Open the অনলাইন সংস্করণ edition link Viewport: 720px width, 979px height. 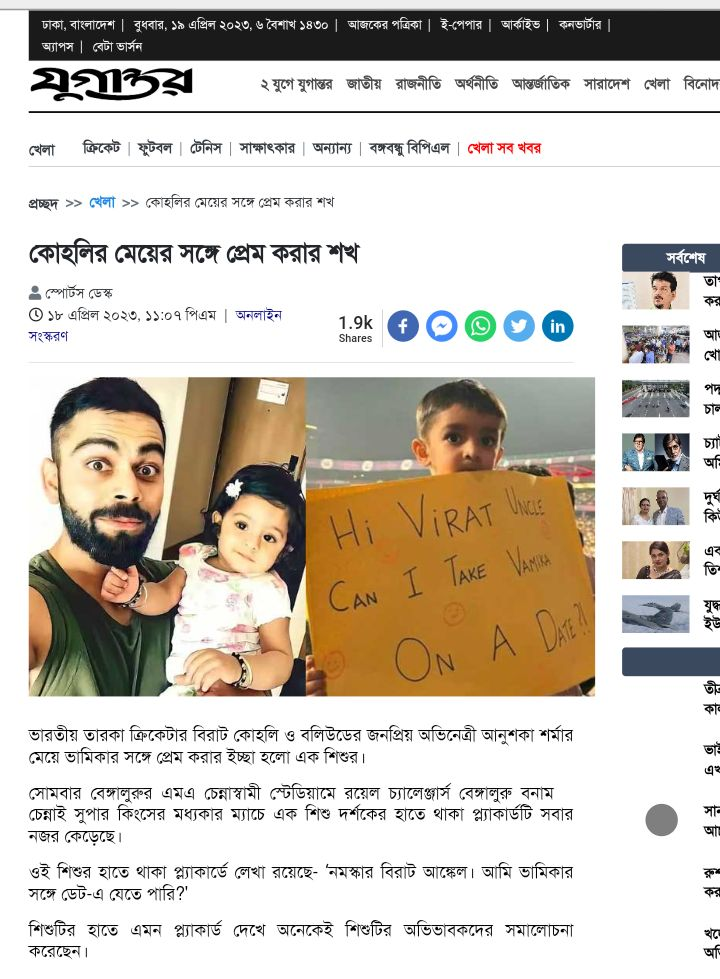(155, 325)
